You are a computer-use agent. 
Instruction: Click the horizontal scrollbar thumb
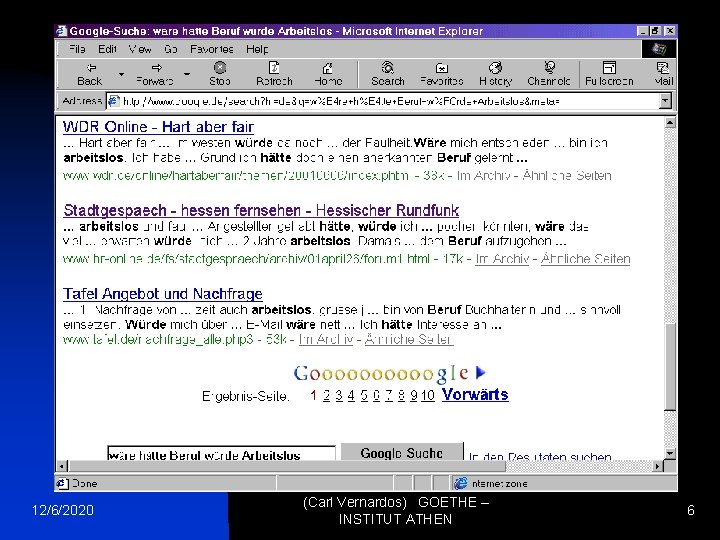click(287, 466)
